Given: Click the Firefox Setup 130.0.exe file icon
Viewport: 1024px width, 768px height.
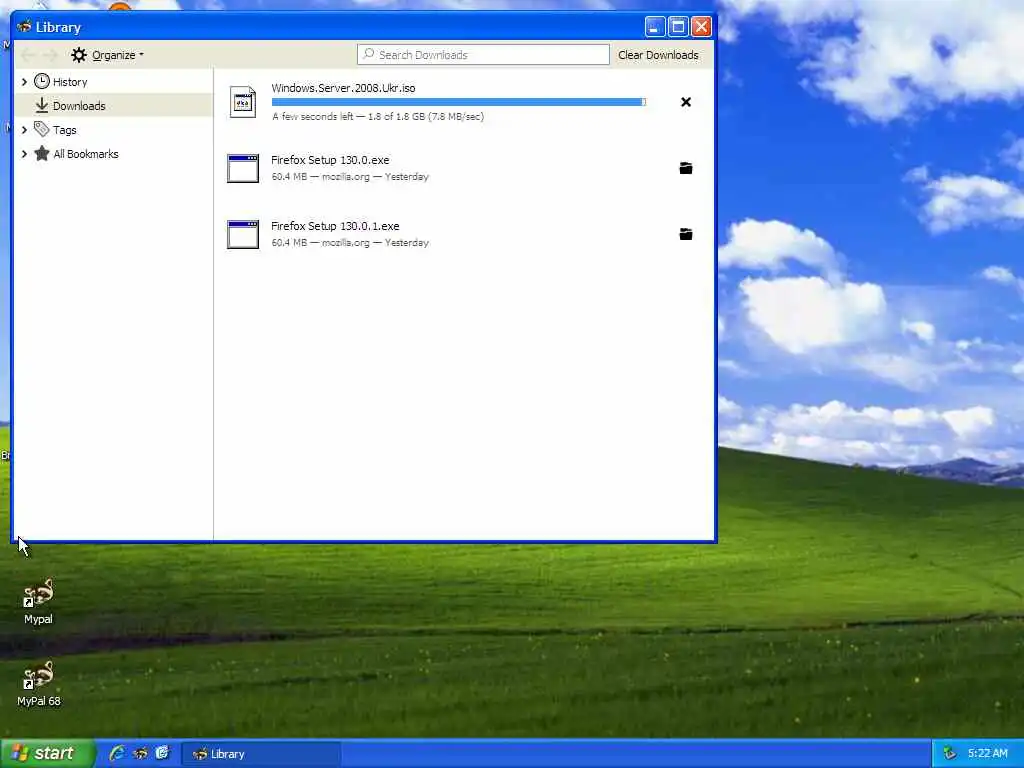Looking at the screenshot, I should point(243,168).
